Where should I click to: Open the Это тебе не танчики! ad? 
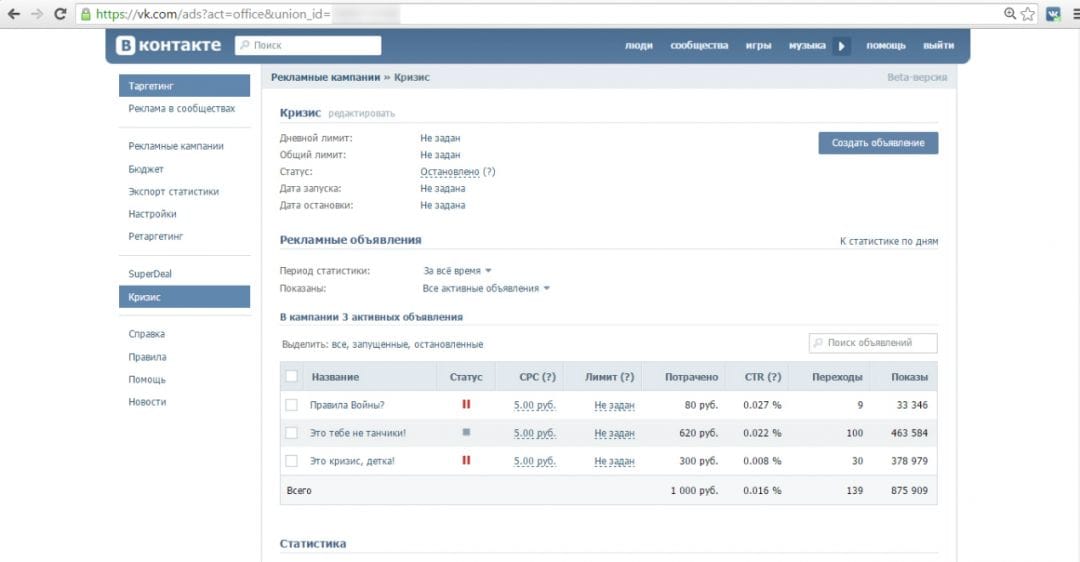[357, 433]
